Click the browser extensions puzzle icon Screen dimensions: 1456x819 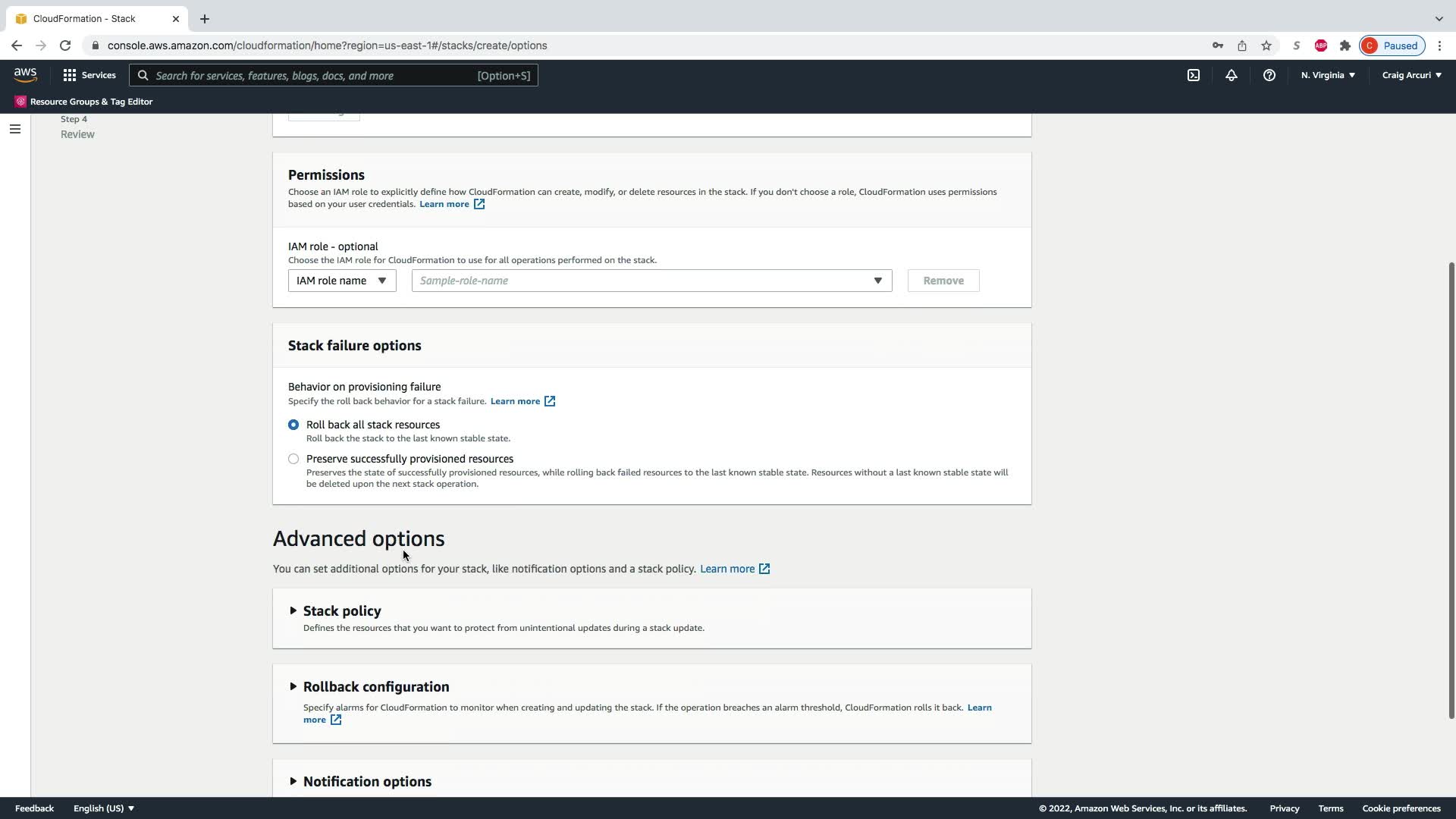(1345, 45)
